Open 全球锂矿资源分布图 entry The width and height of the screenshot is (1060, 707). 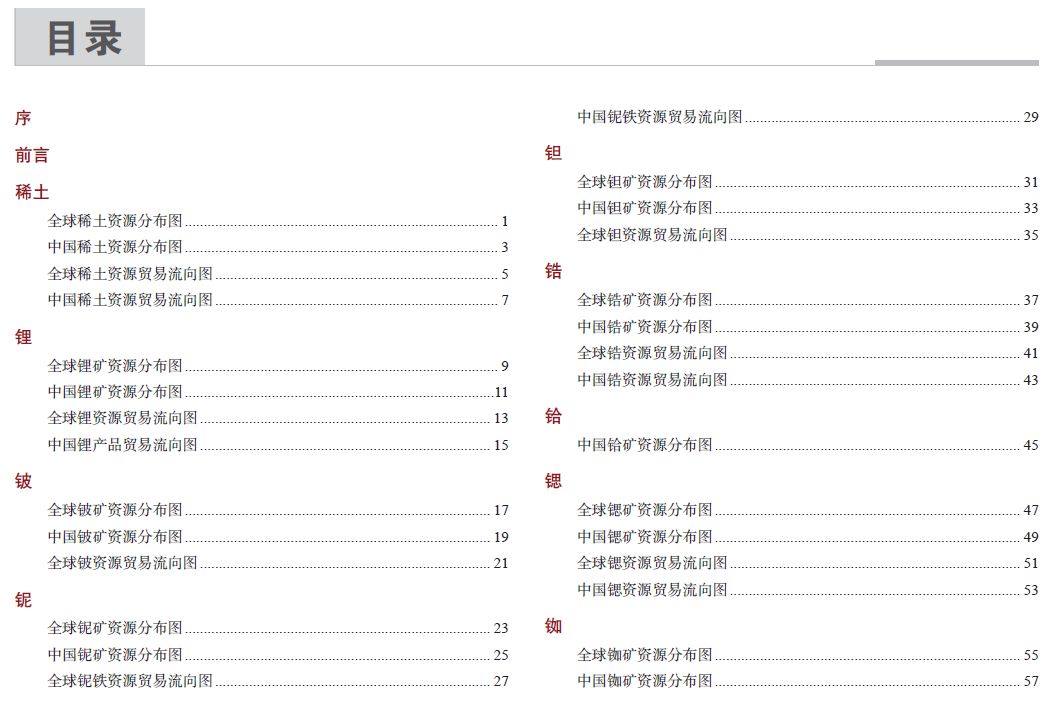point(278,366)
